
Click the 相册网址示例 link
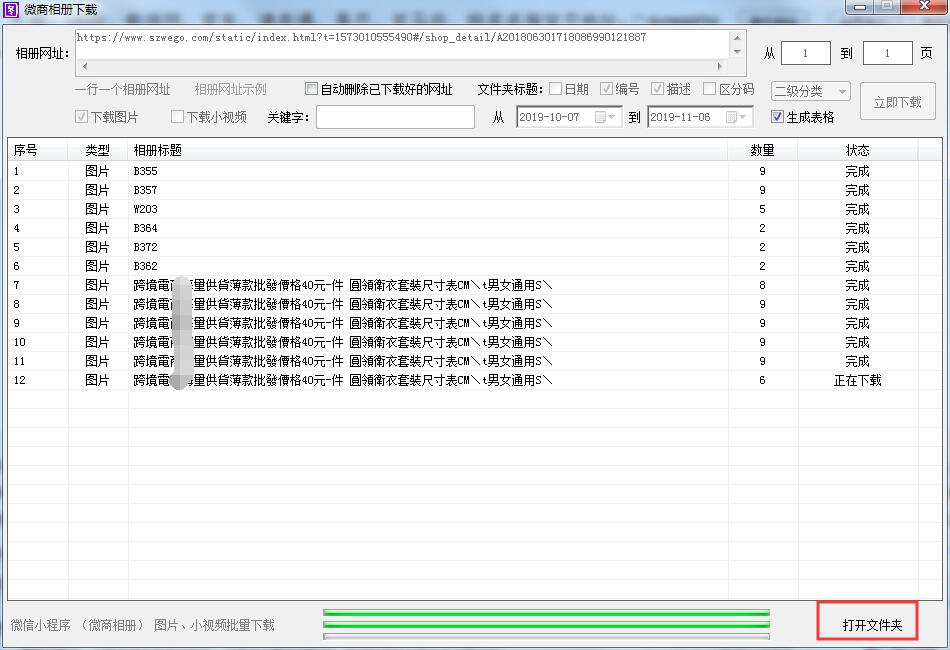pos(230,89)
